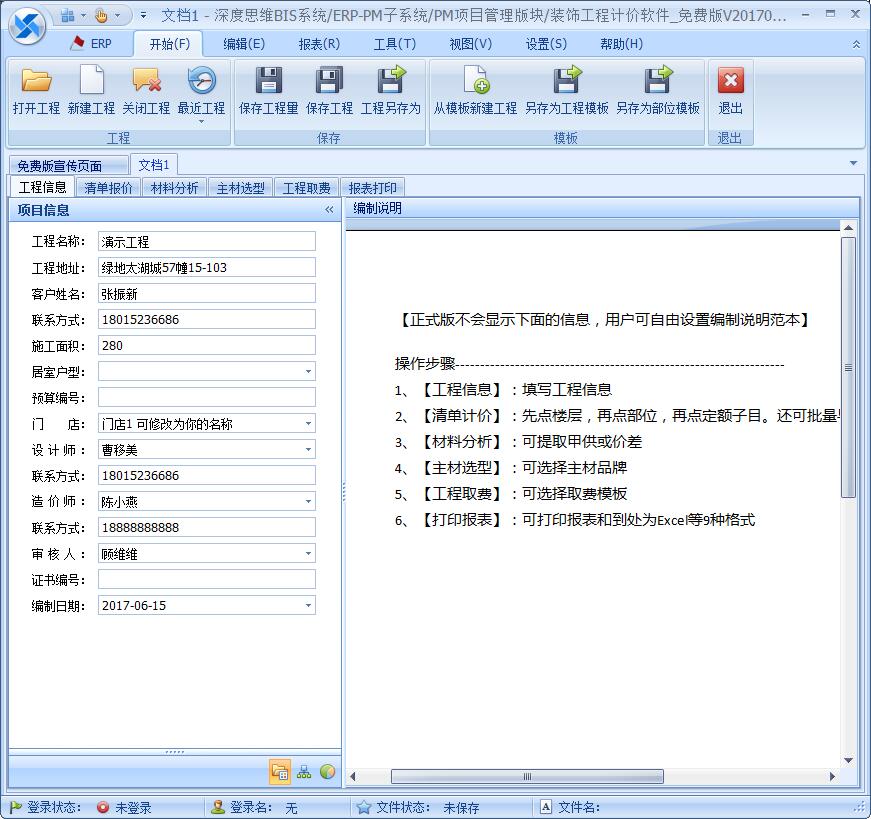Expand the 设计师 combo box
Viewport: 871px width, 819px height.
coord(308,450)
